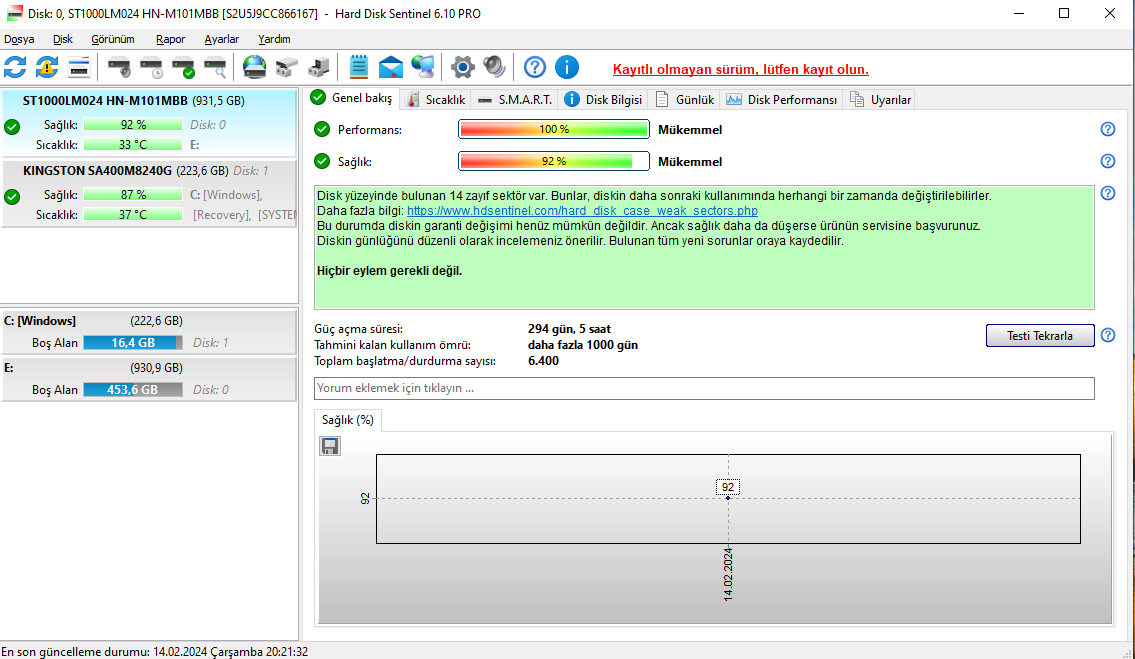Click the blue refresh disk information icon
The image size is (1135, 659).
pyautogui.click(x=15, y=67)
